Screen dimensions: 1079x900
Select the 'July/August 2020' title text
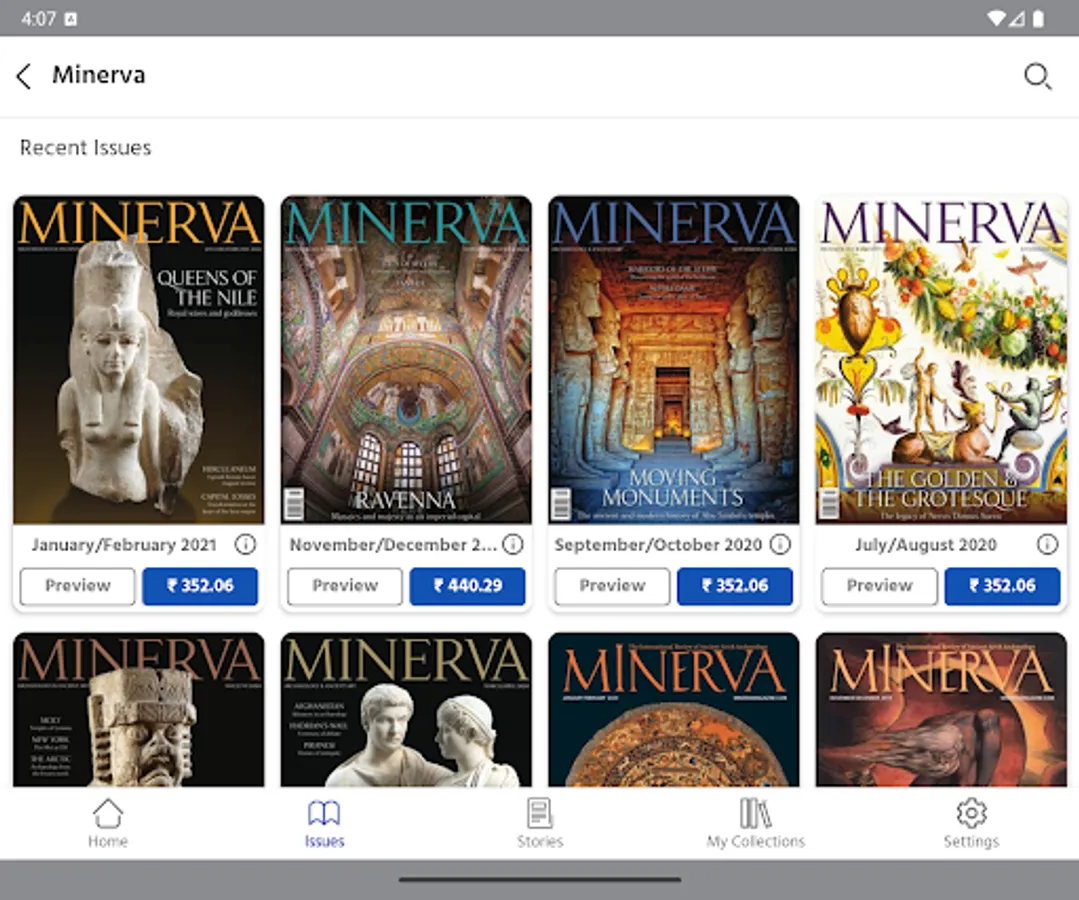(926, 545)
